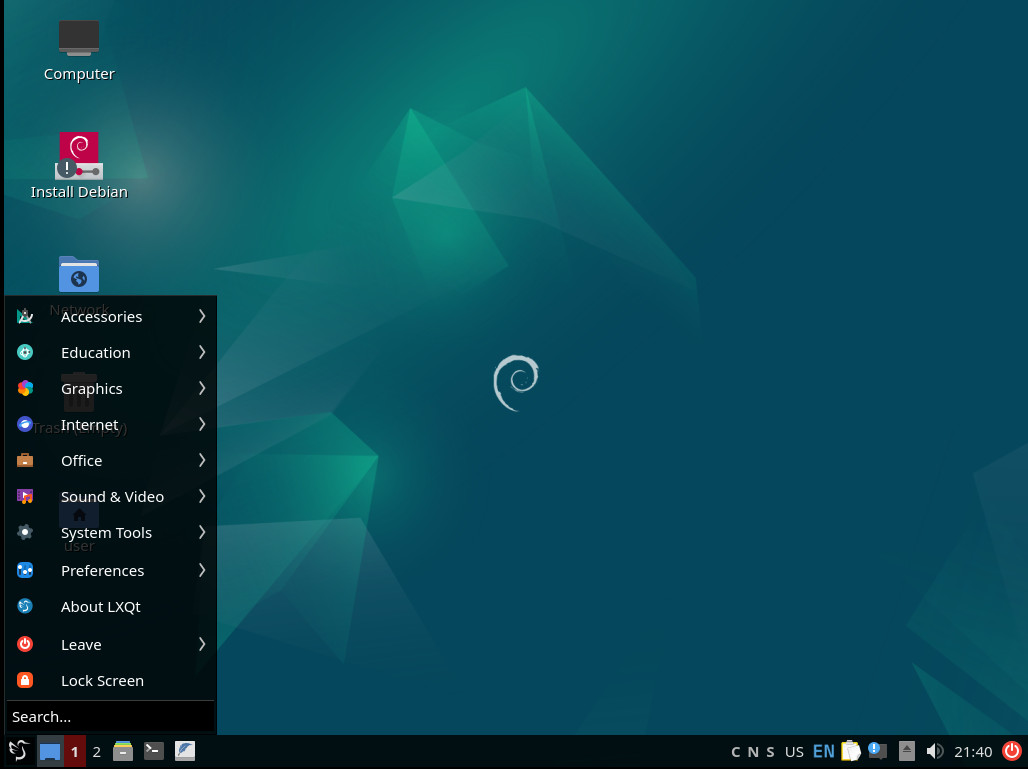This screenshot has width=1028, height=769.
Task: Launch the terminal from the quick launch
Action: tap(153, 751)
